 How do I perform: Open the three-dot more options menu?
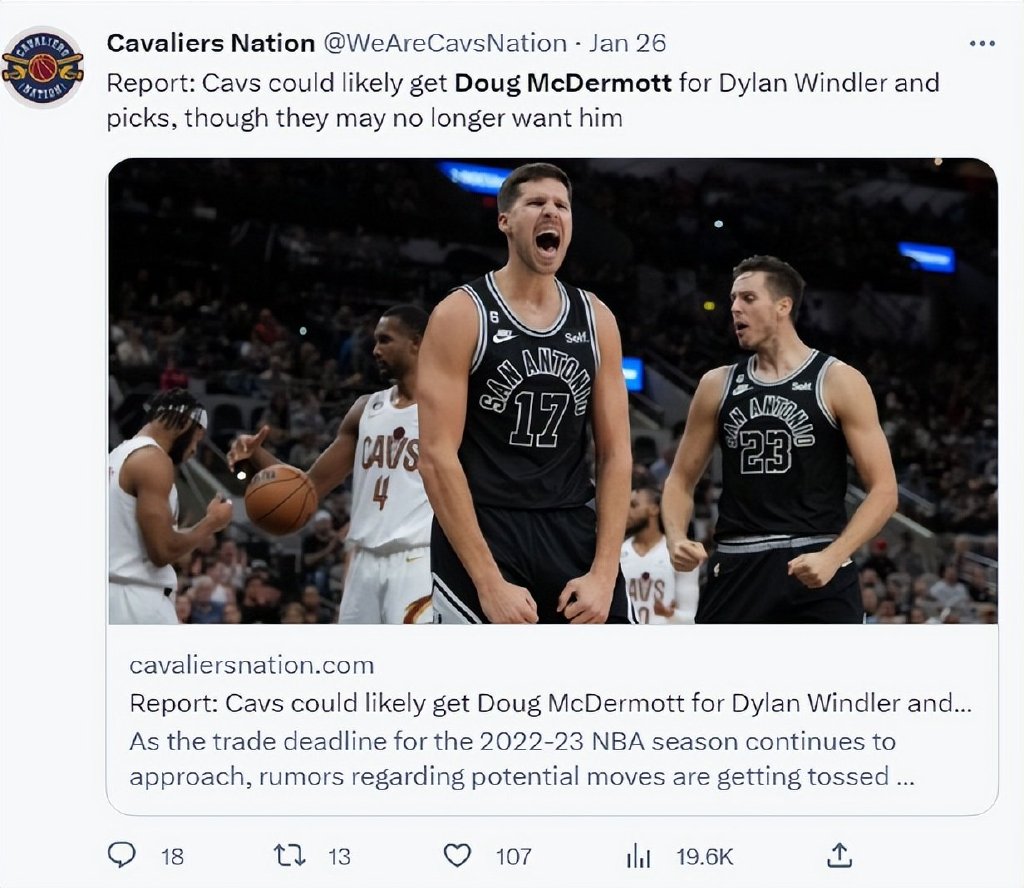click(982, 44)
